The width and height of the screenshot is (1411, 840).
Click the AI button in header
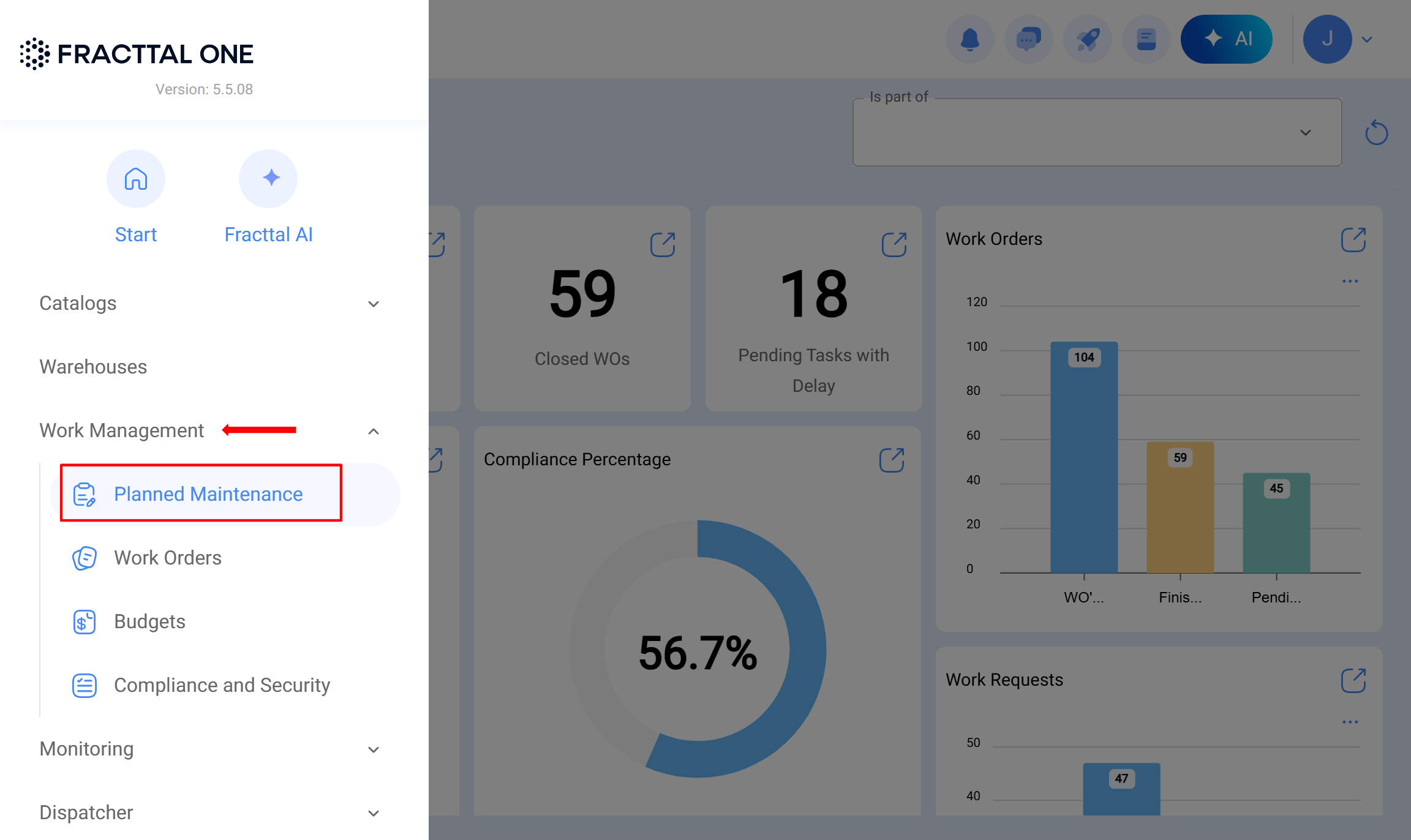coord(1227,39)
